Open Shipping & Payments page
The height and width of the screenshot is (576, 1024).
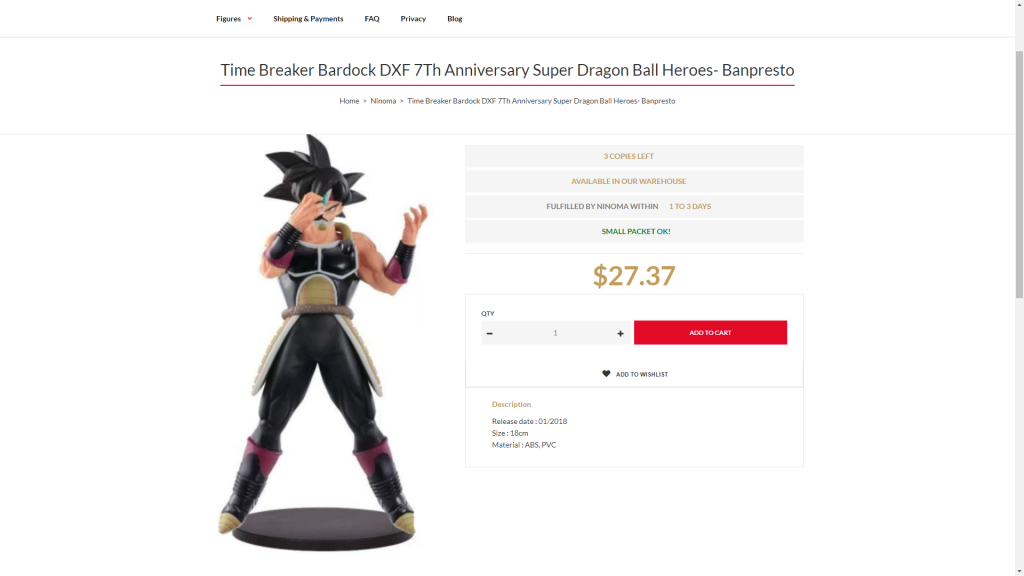(x=308, y=18)
